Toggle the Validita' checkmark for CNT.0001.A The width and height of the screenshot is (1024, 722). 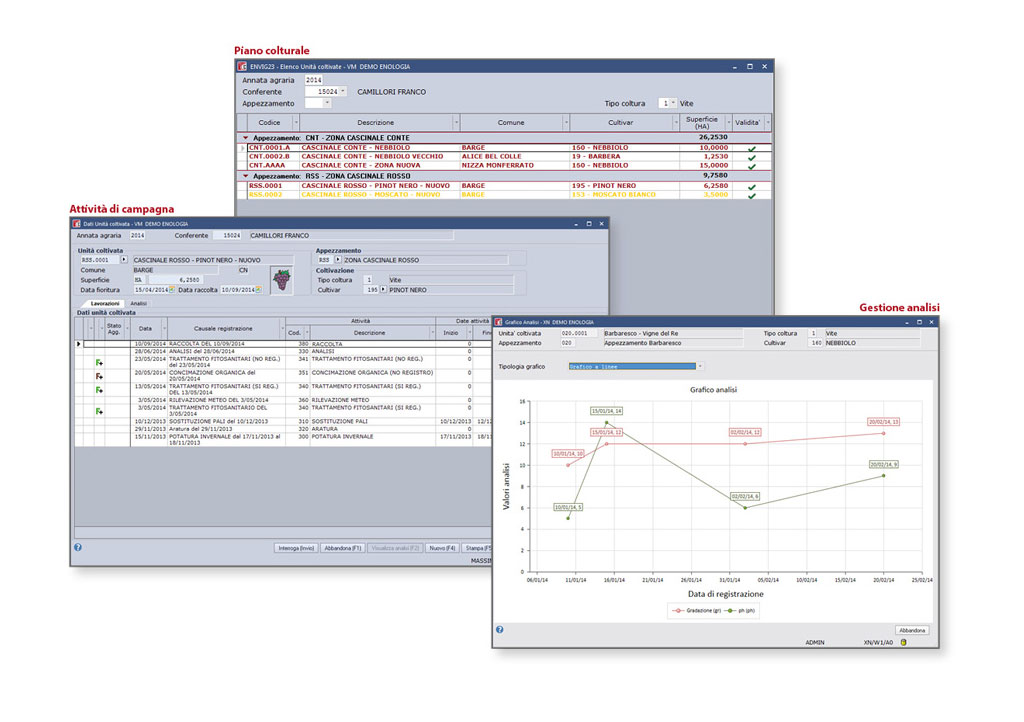(751, 148)
